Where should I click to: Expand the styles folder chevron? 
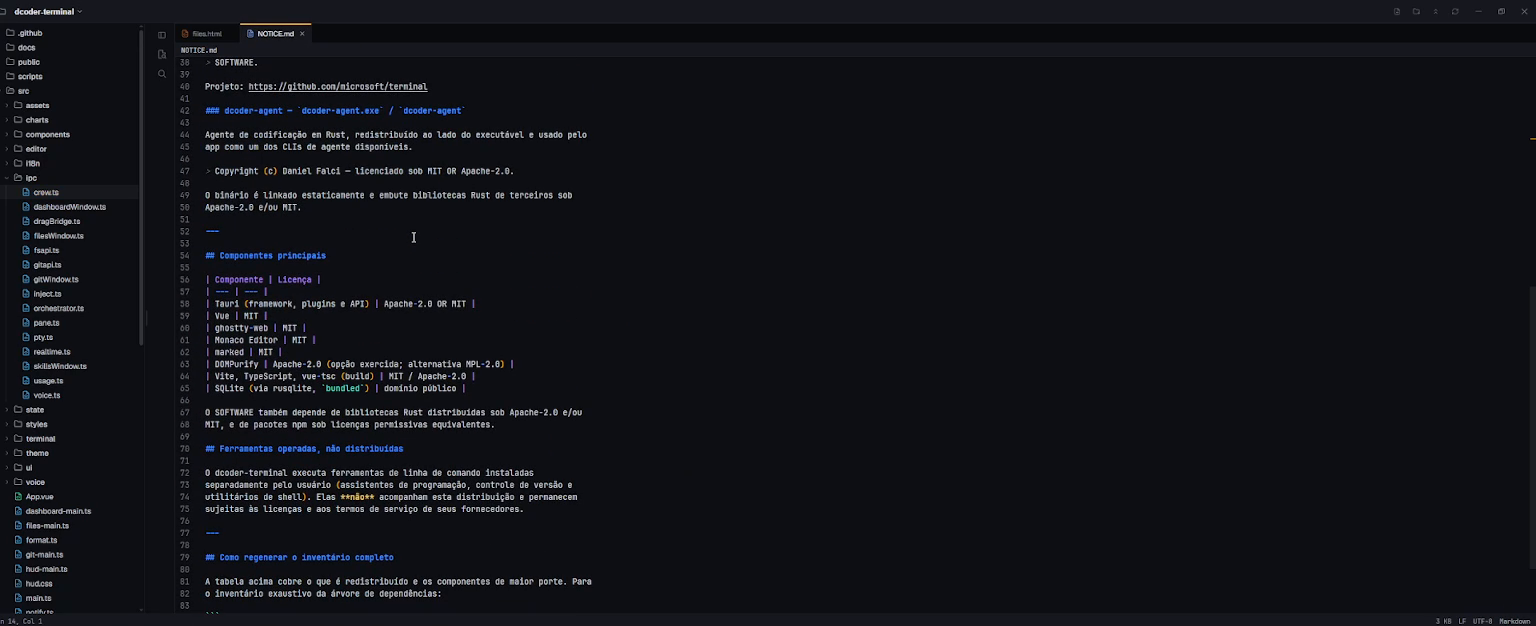[7, 424]
